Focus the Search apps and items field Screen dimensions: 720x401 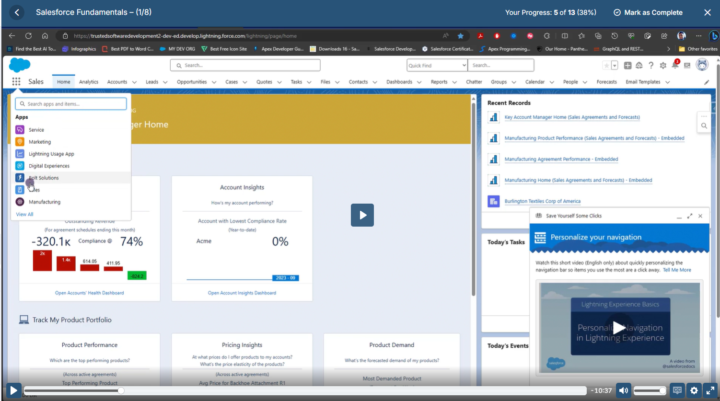pos(71,104)
